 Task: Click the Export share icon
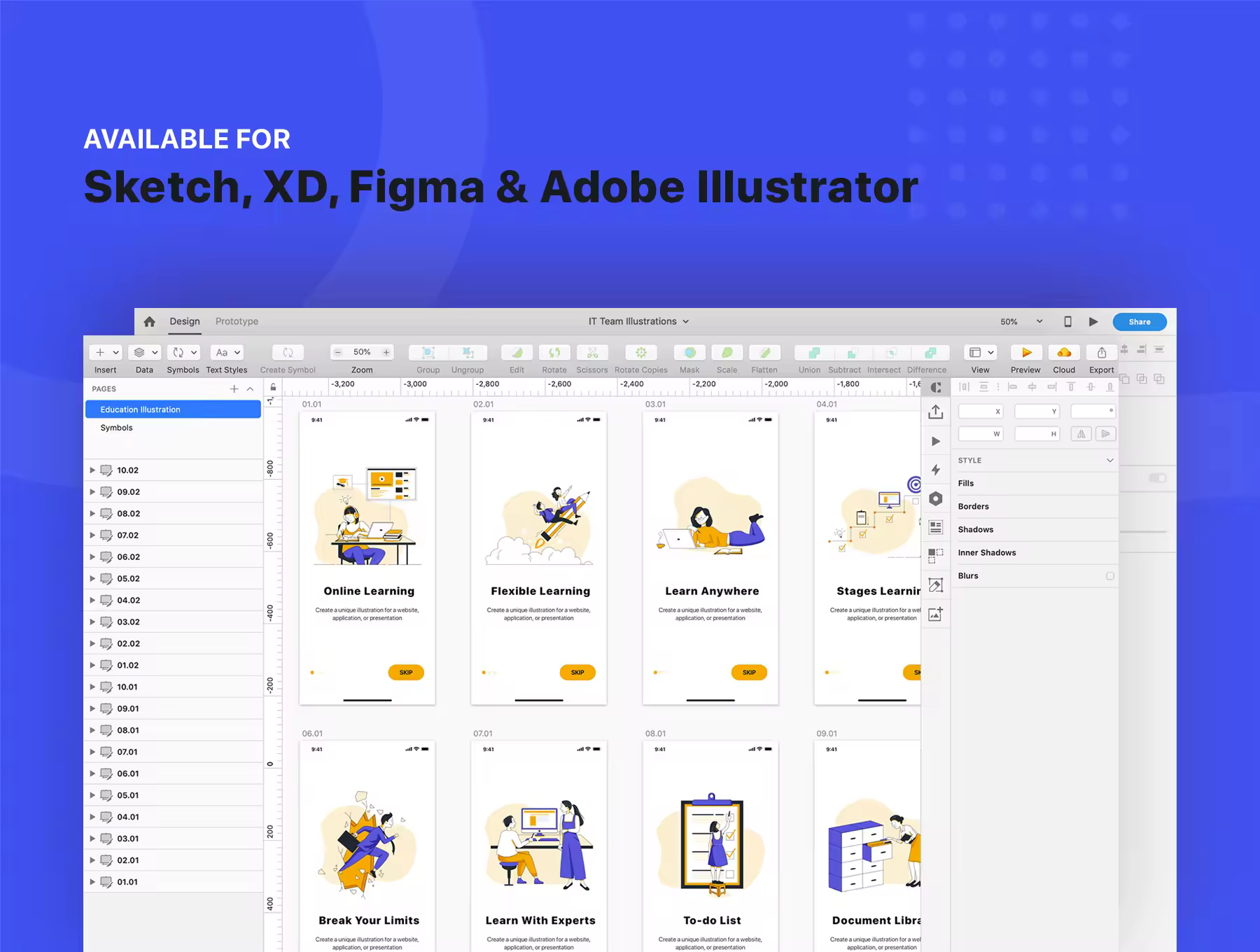pos(1102,353)
